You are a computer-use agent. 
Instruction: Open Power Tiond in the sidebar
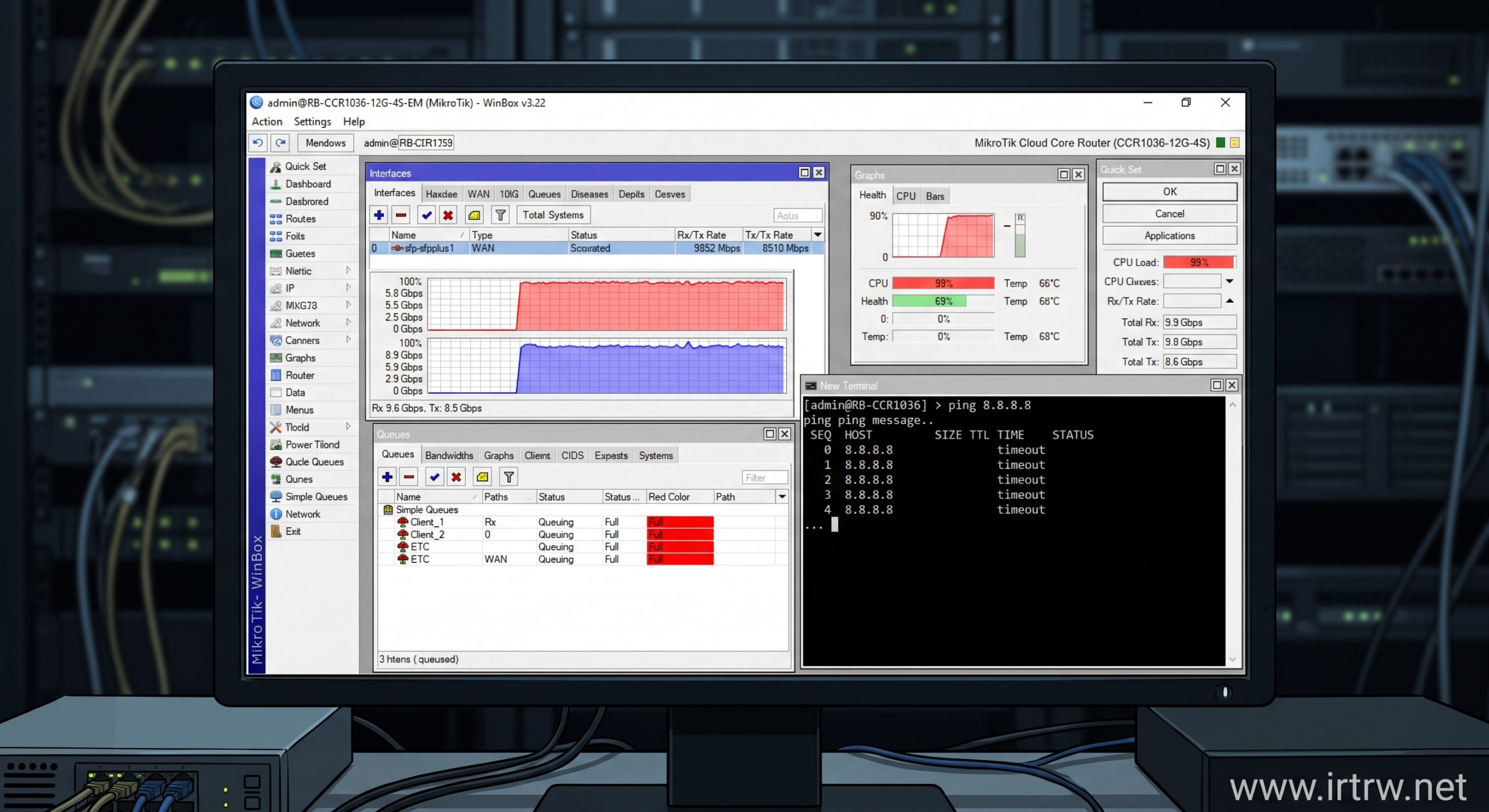[313, 444]
